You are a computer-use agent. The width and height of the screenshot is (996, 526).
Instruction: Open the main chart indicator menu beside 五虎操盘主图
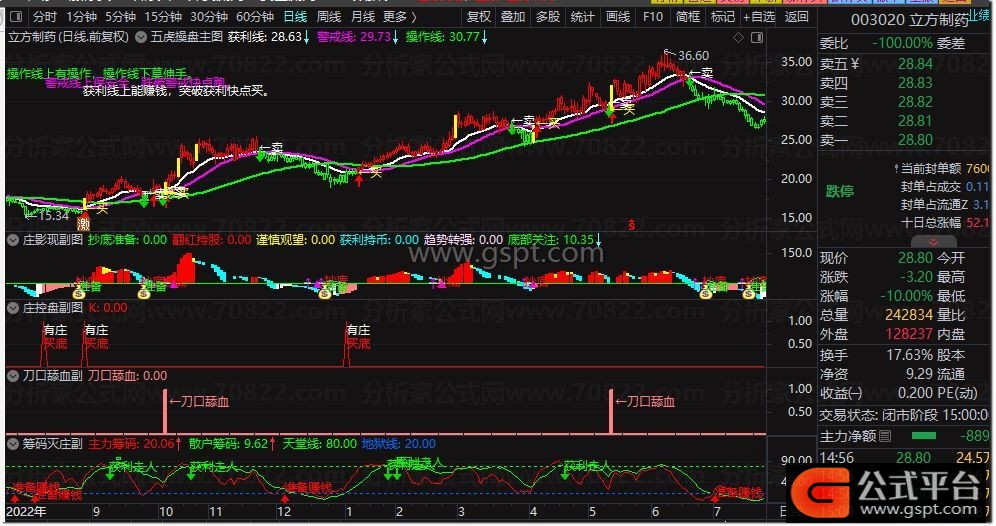coord(141,37)
